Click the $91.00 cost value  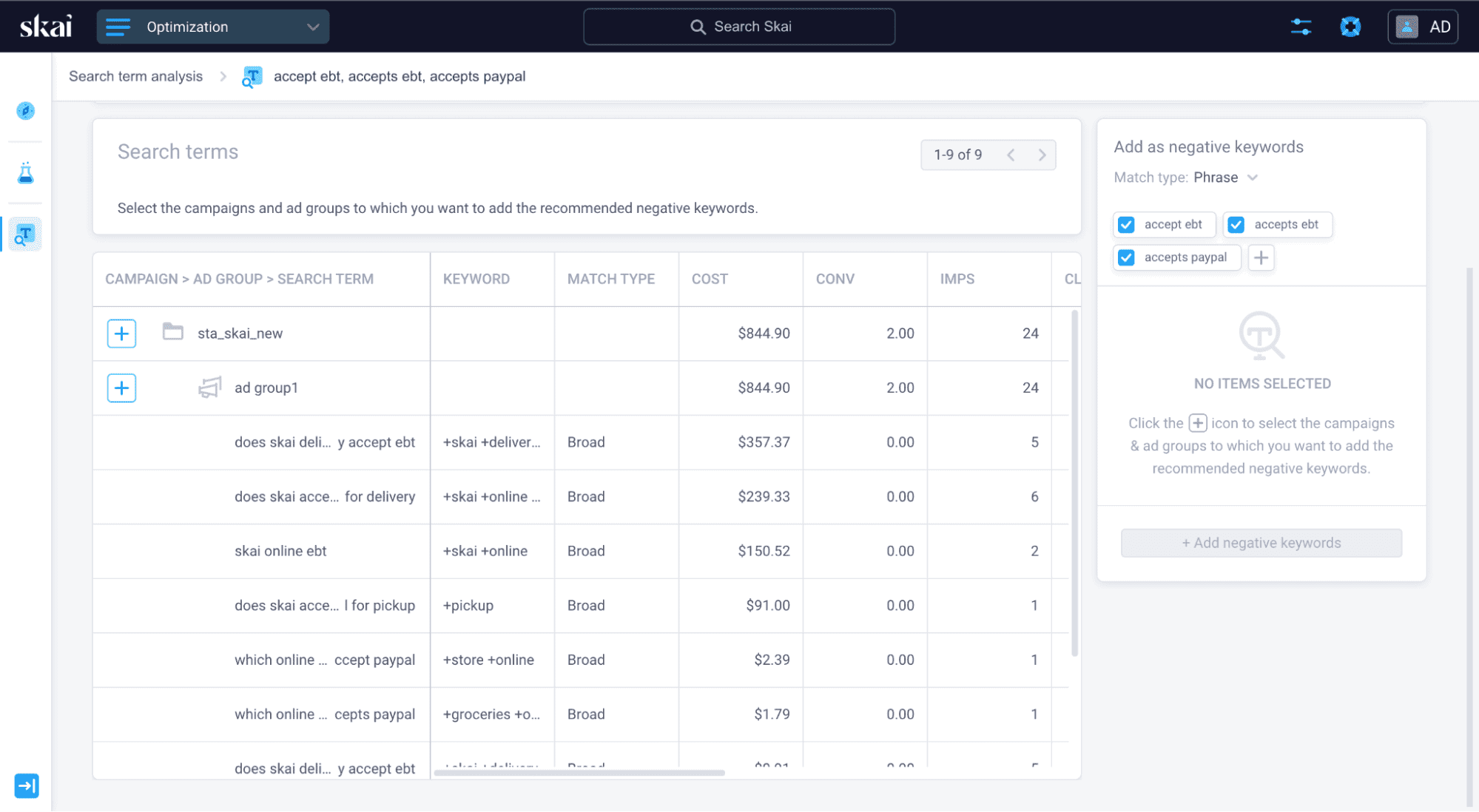point(768,606)
